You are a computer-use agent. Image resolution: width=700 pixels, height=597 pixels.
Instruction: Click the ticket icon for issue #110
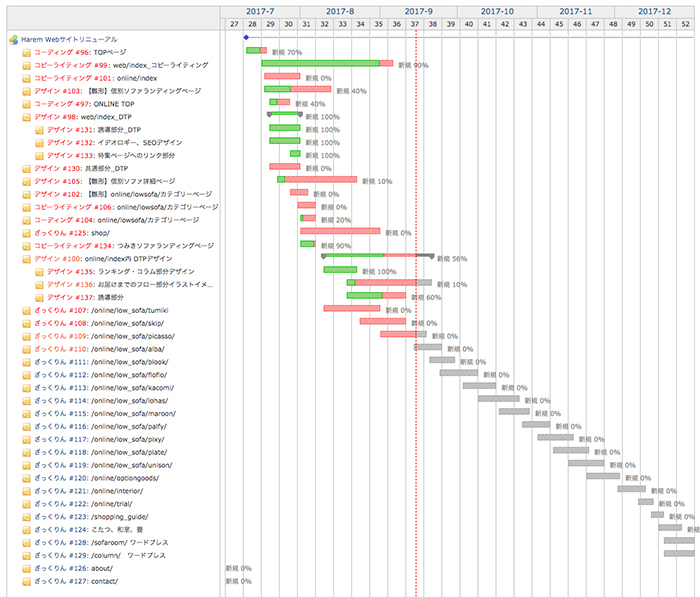[26, 350]
